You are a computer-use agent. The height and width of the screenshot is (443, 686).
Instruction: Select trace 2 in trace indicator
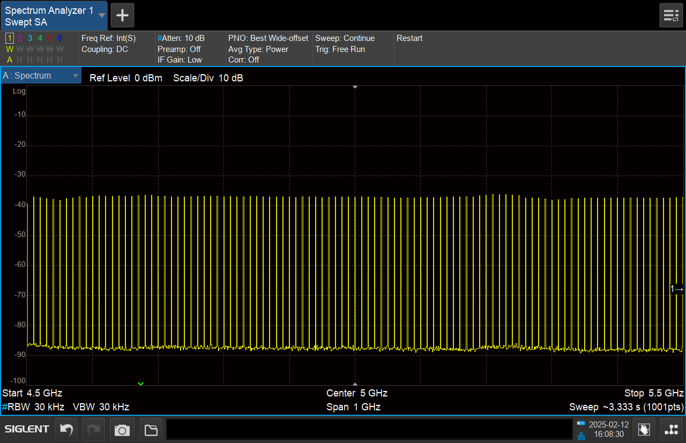pos(20,39)
